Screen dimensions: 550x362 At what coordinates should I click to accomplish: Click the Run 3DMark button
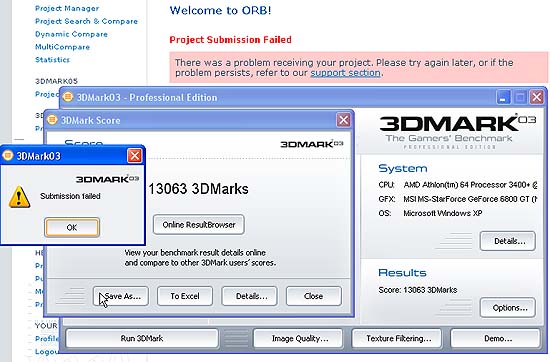(x=142, y=338)
